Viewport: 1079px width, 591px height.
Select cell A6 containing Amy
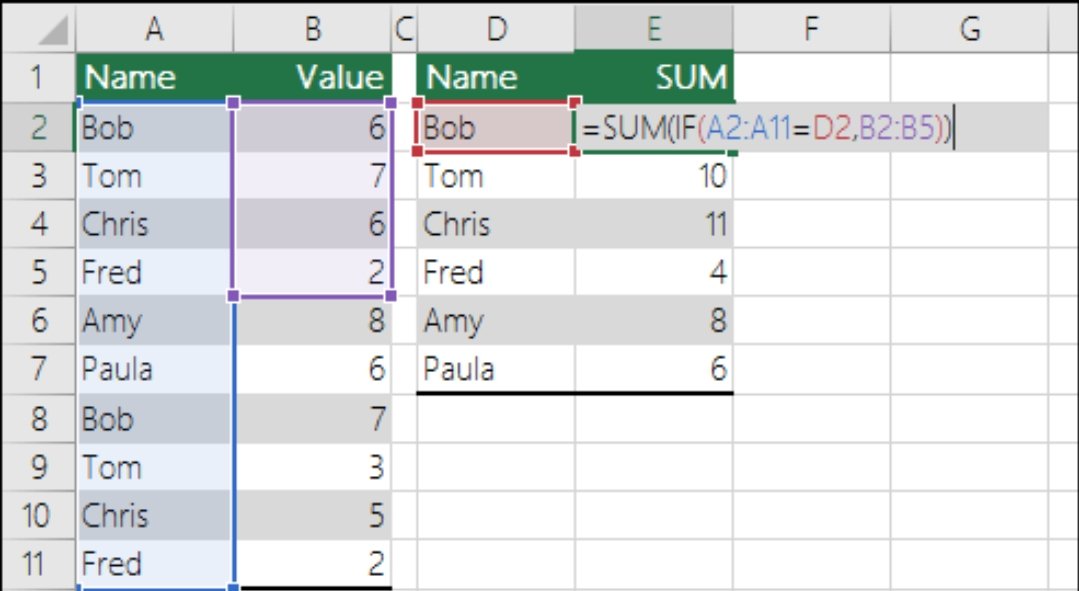click(154, 322)
